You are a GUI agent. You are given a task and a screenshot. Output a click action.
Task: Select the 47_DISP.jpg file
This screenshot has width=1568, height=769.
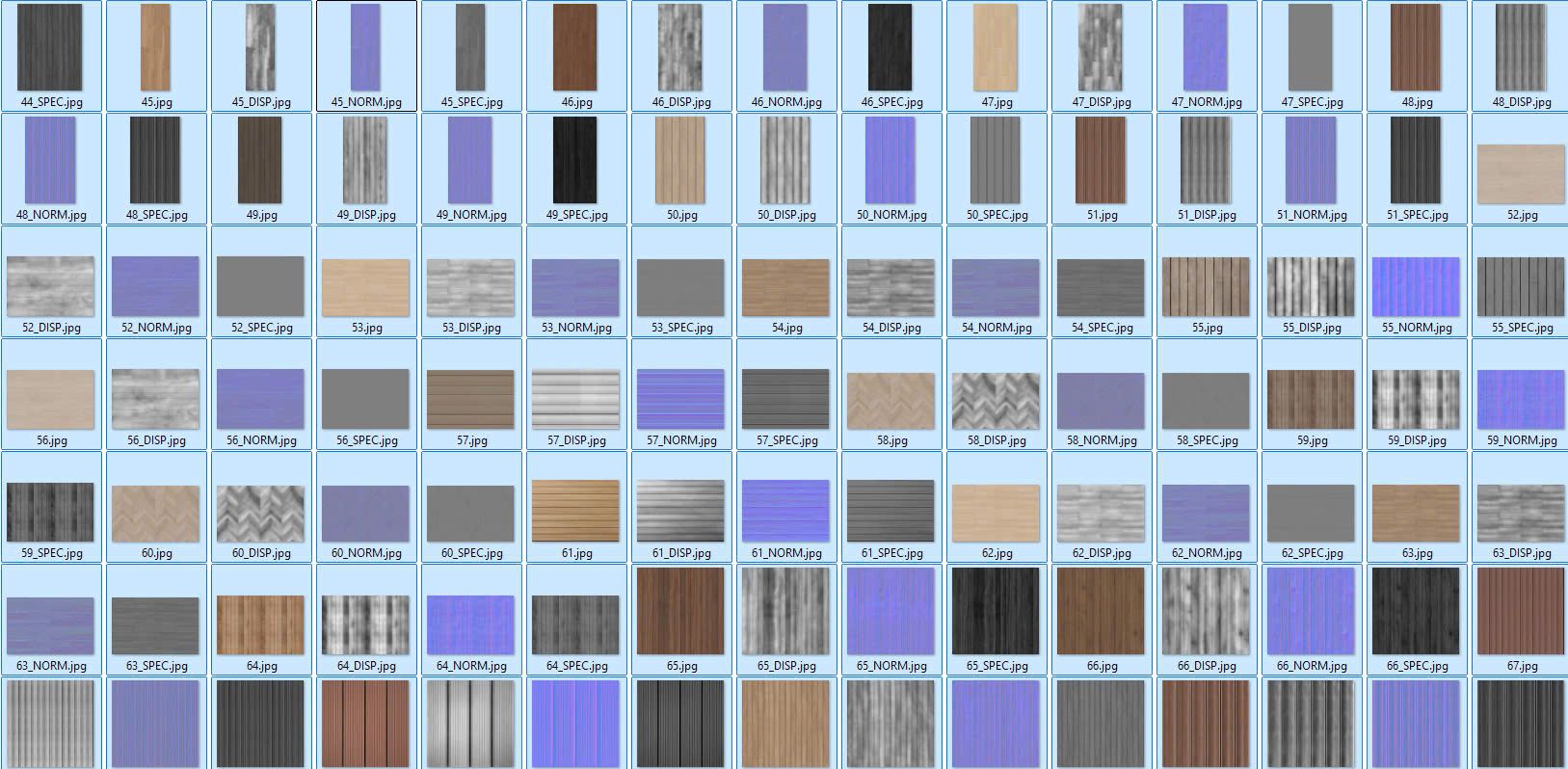pyautogui.click(x=1102, y=47)
